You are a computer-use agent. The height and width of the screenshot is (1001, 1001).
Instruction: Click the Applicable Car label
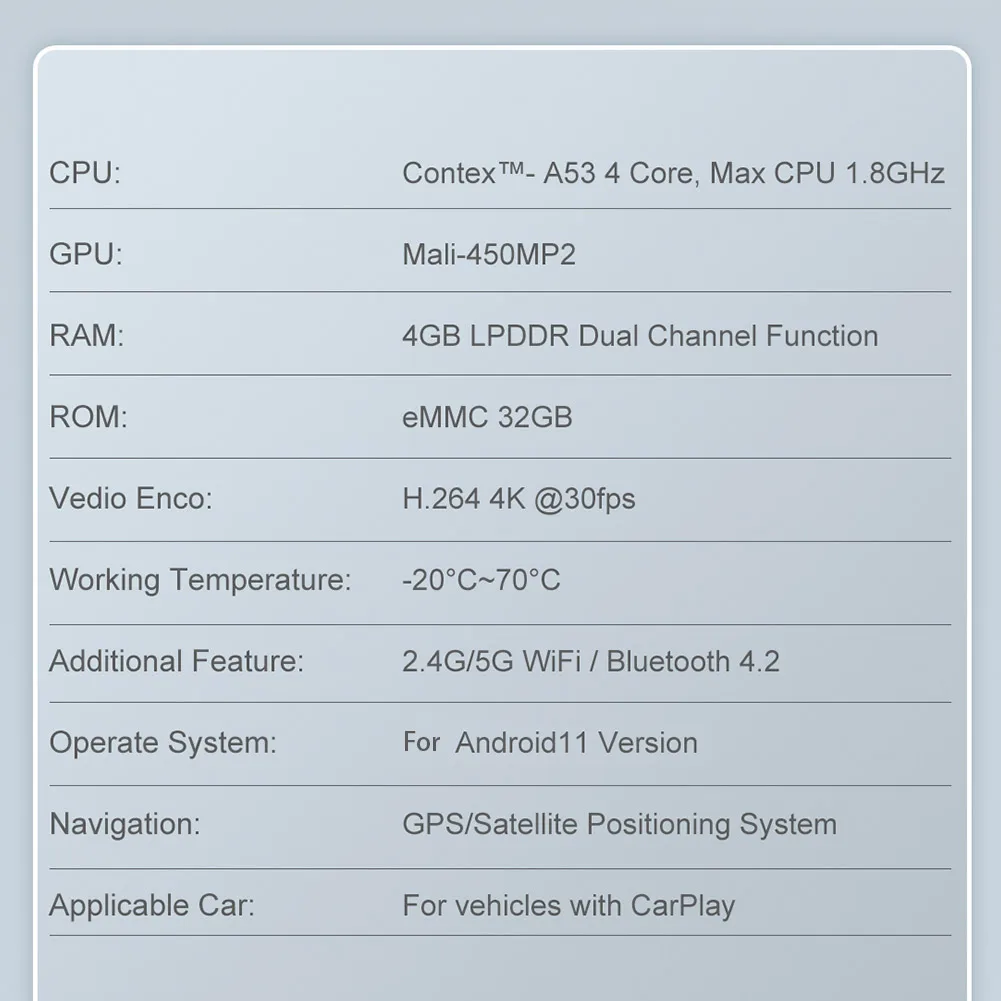[152, 906]
